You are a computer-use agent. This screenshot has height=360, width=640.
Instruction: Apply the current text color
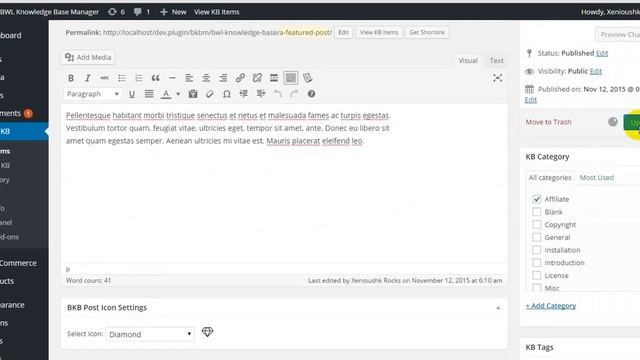coord(166,94)
